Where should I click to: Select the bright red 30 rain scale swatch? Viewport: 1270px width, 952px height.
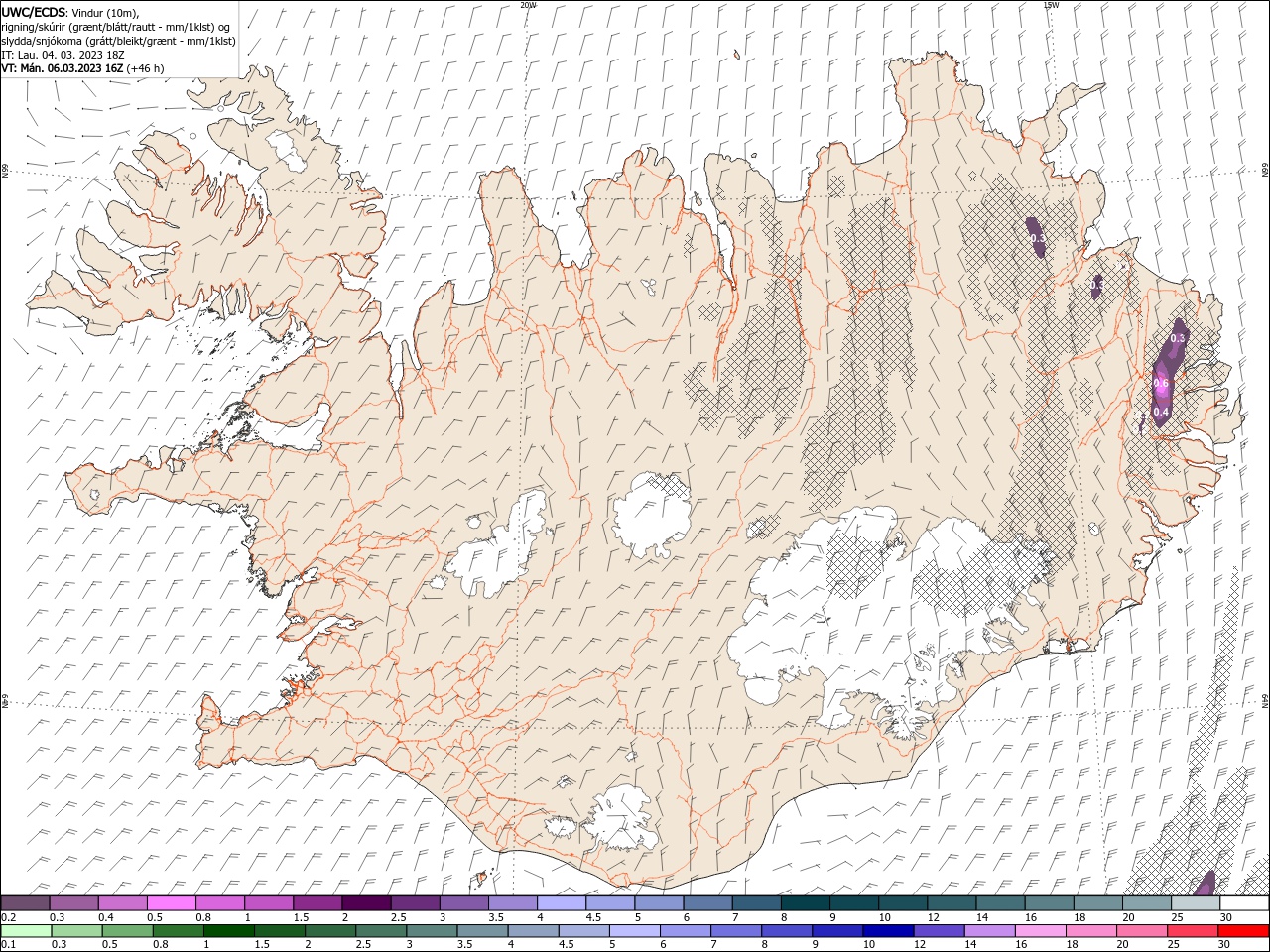pos(1243,931)
